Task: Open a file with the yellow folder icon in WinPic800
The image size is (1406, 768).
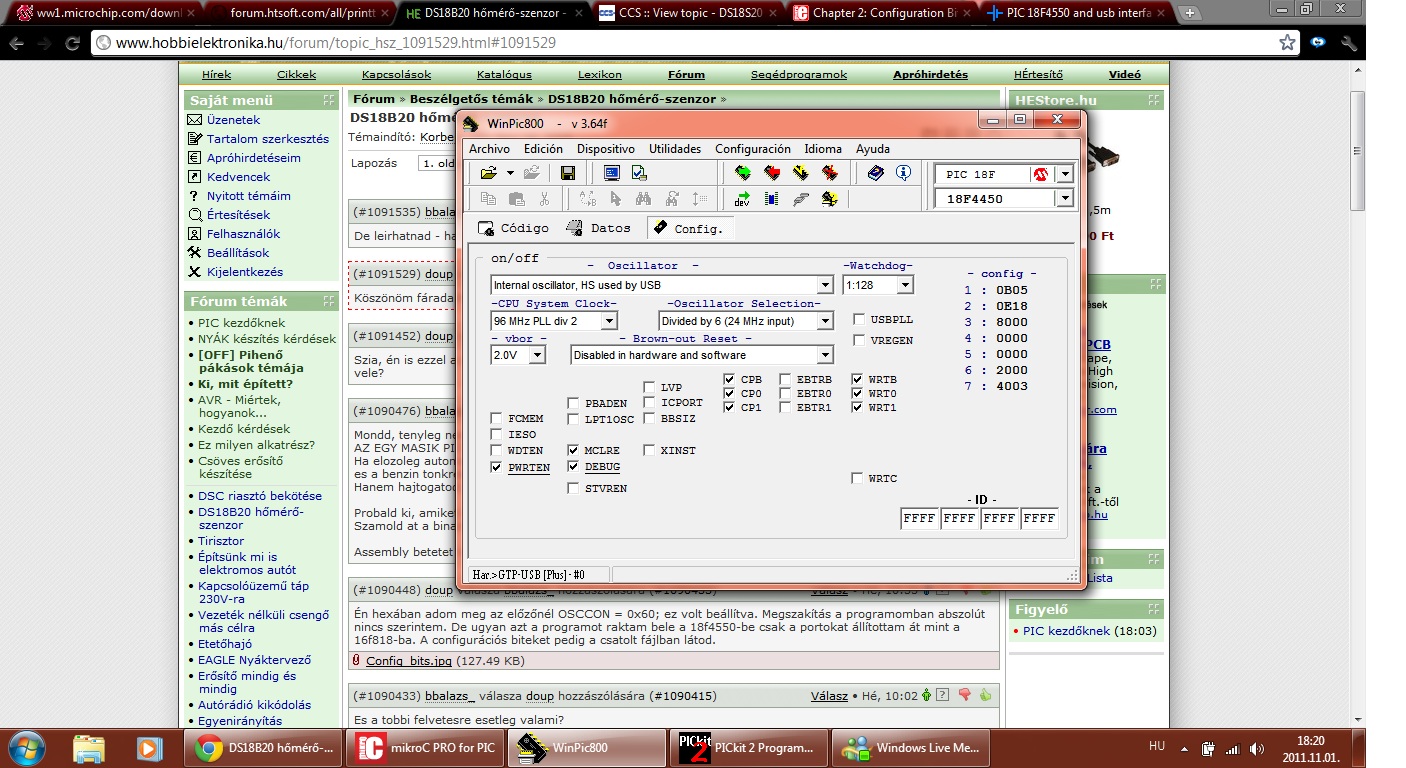Action: click(x=488, y=173)
